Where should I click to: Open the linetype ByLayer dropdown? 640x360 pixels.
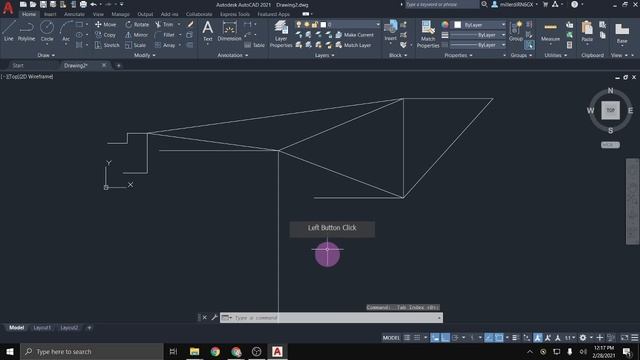478,45
